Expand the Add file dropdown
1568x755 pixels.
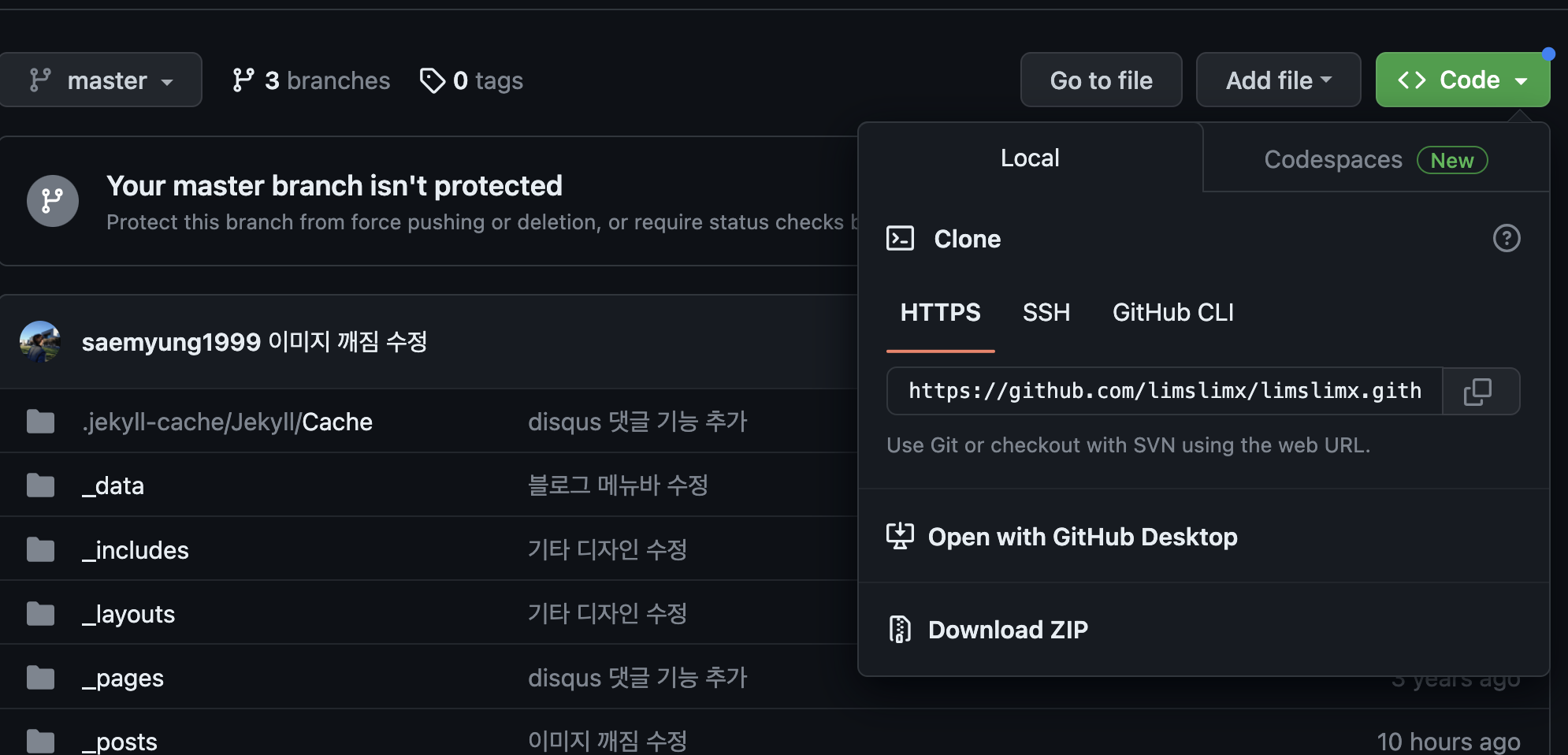(x=1278, y=79)
